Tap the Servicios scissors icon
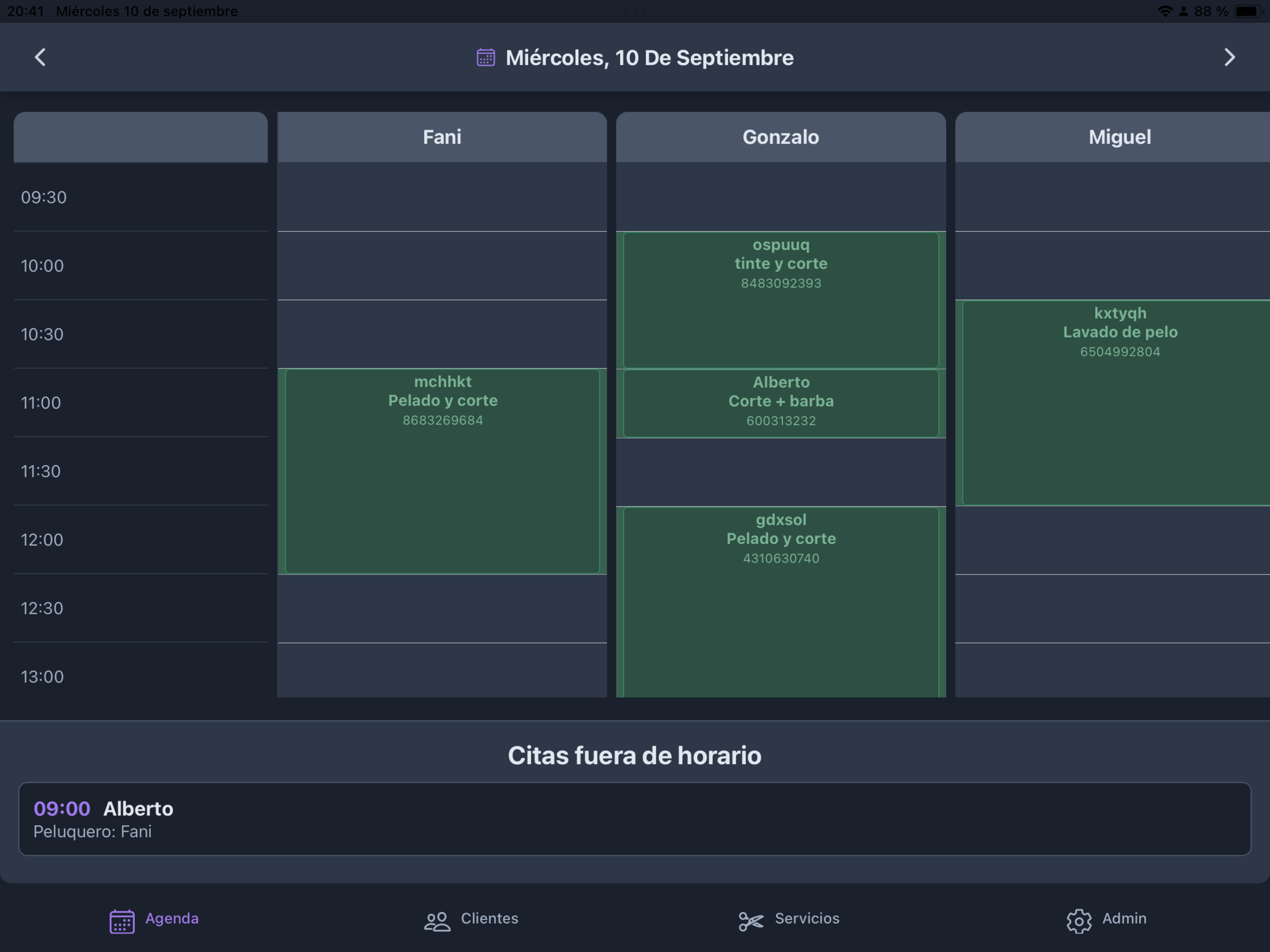This screenshot has width=1270, height=952. (x=751, y=921)
